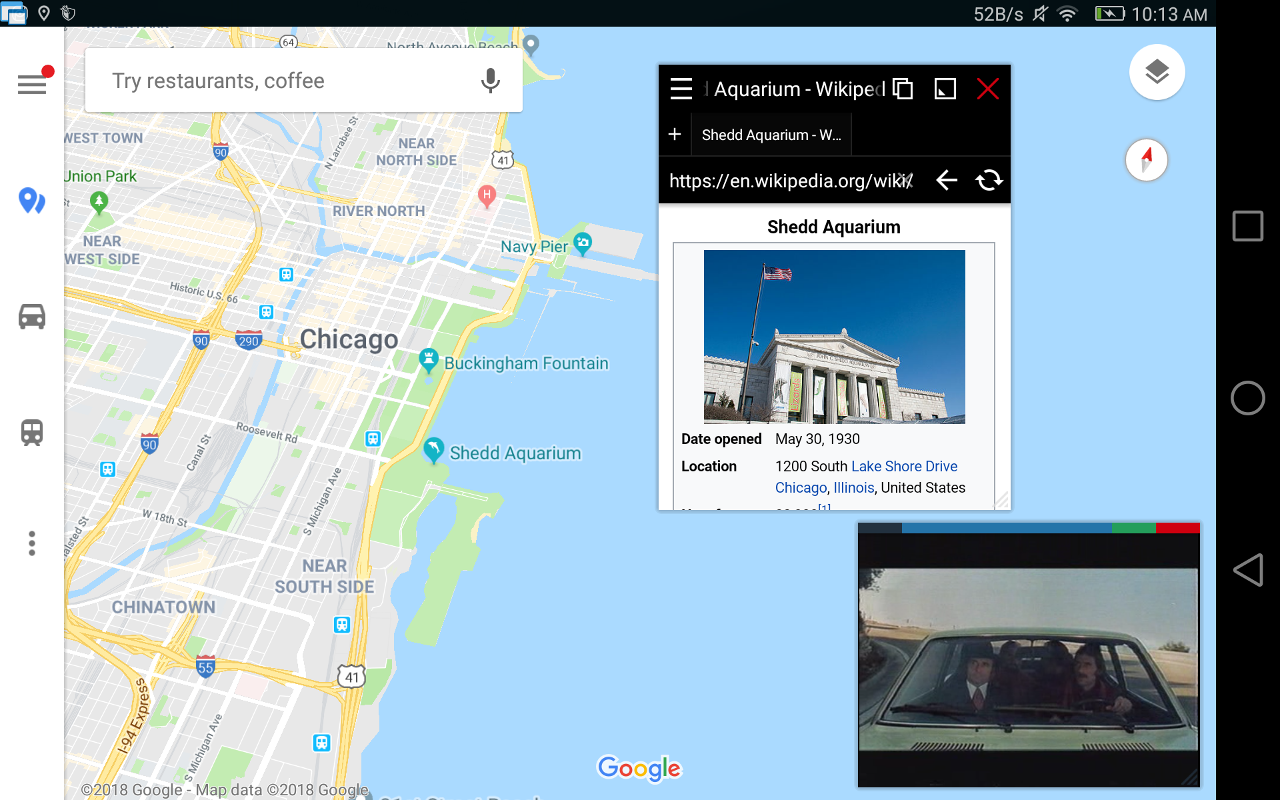Open the Shedd Aquarium building photo
1280x800 pixels.
click(x=834, y=337)
